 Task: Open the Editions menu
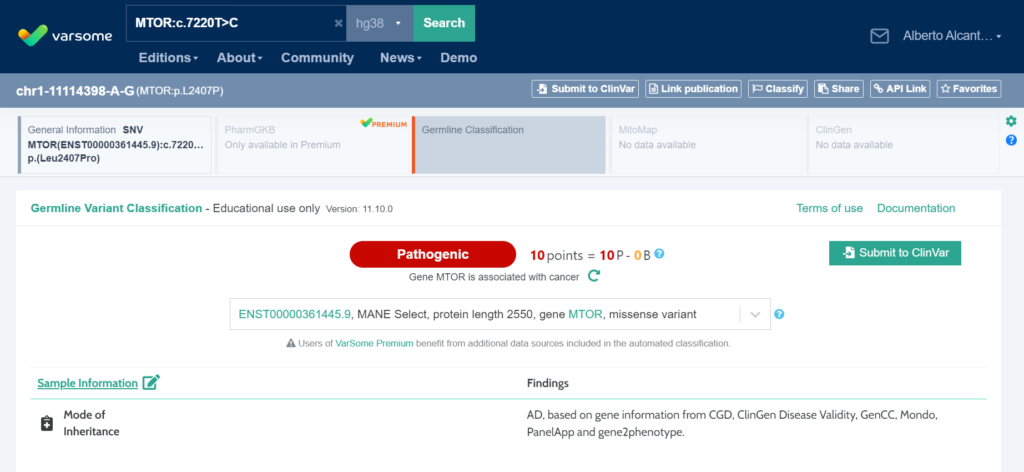168,58
